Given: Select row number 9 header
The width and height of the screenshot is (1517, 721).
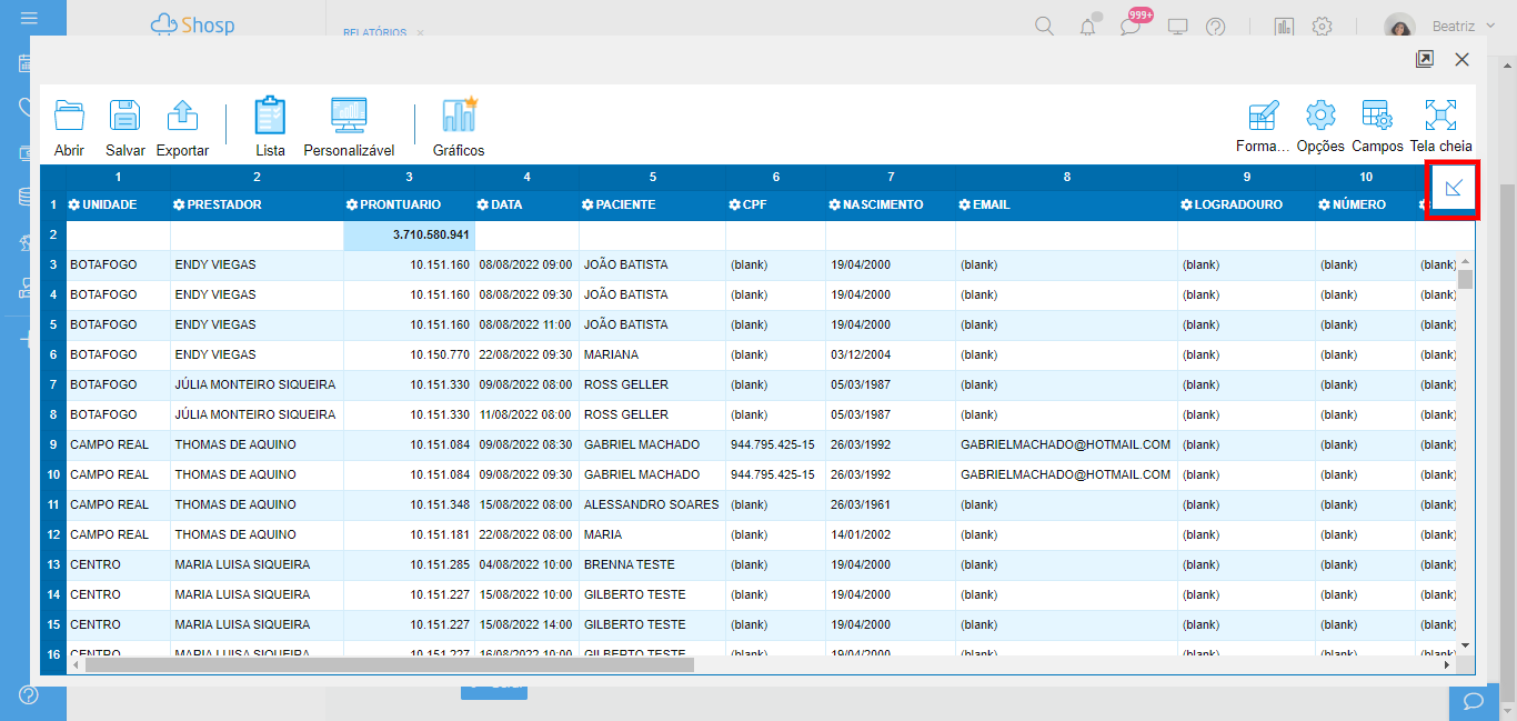Looking at the screenshot, I should coord(53,444).
